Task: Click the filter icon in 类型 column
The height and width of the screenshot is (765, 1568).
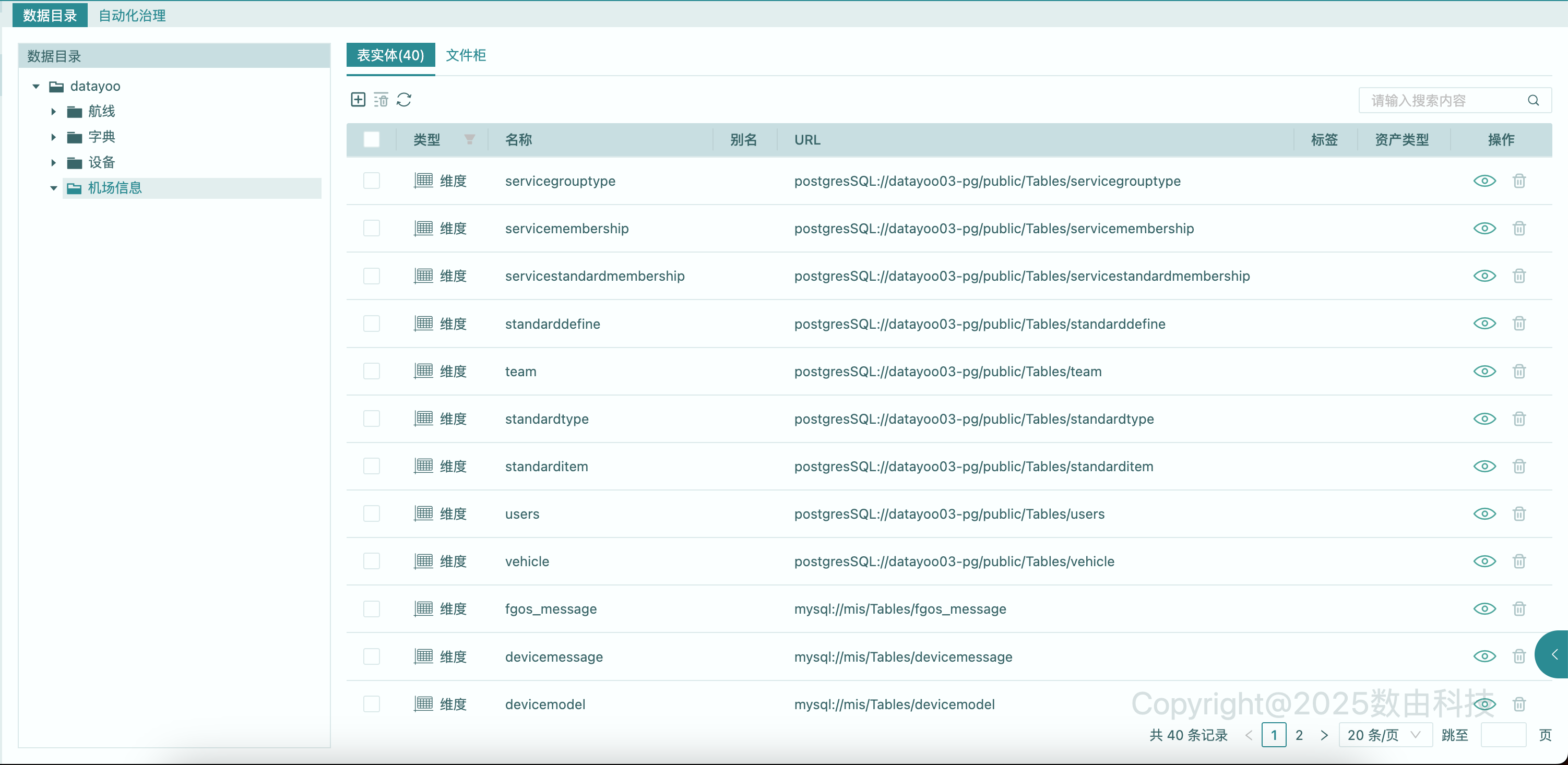Action: coord(469,139)
